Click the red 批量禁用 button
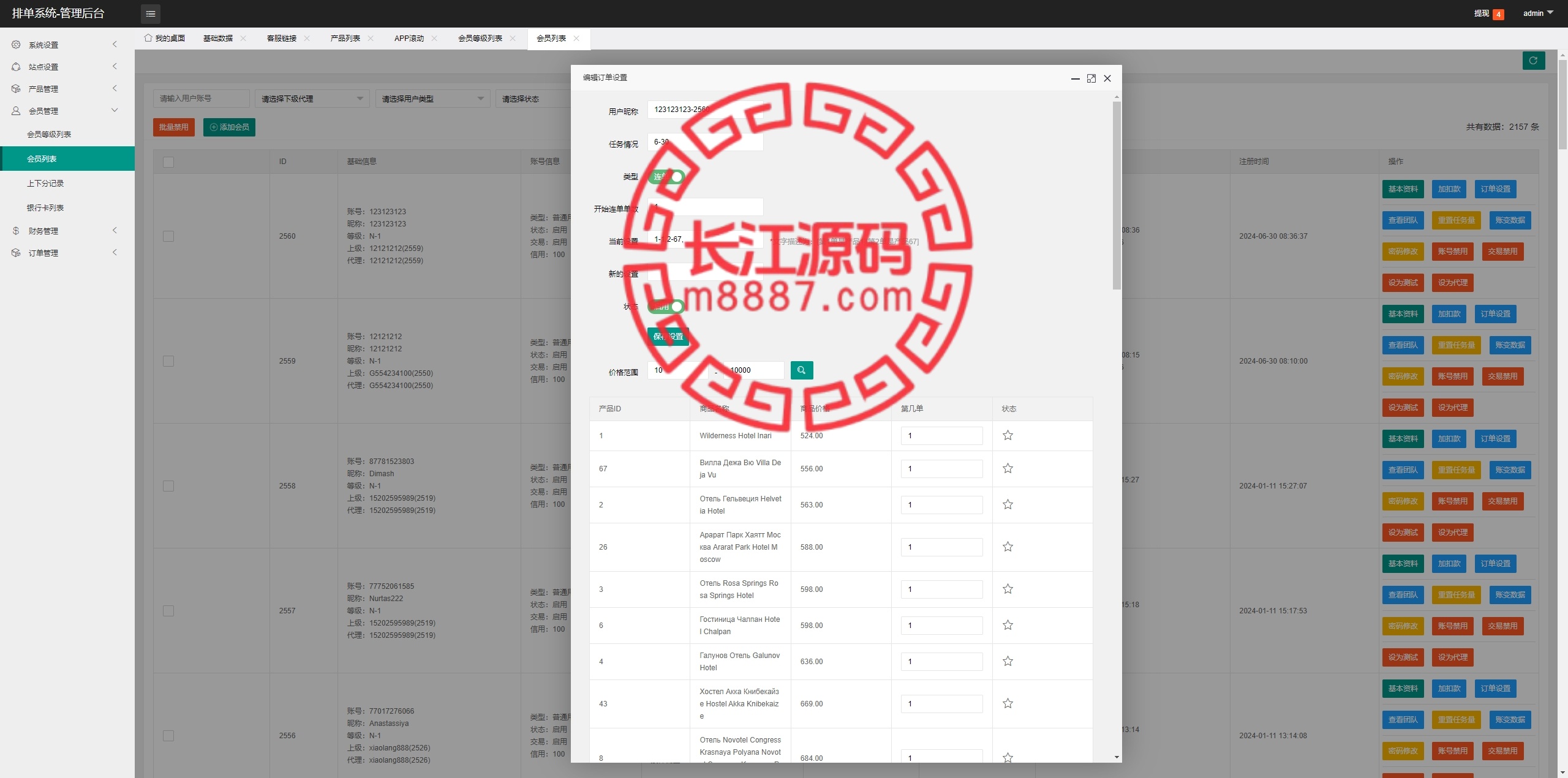Viewport: 1568px width, 778px height. point(174,127)
